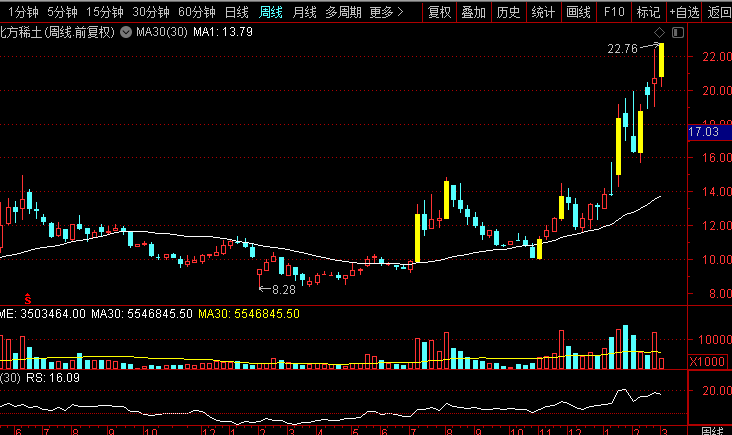
Task: Click the 16.00 price axis label
Action: pos(717,158)
